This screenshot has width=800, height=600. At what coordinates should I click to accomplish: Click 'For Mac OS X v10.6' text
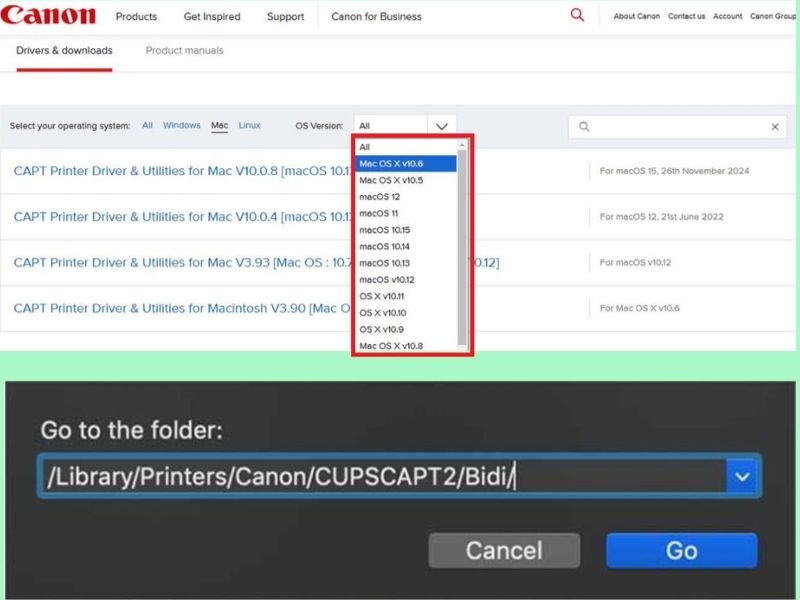coord(639,308)
